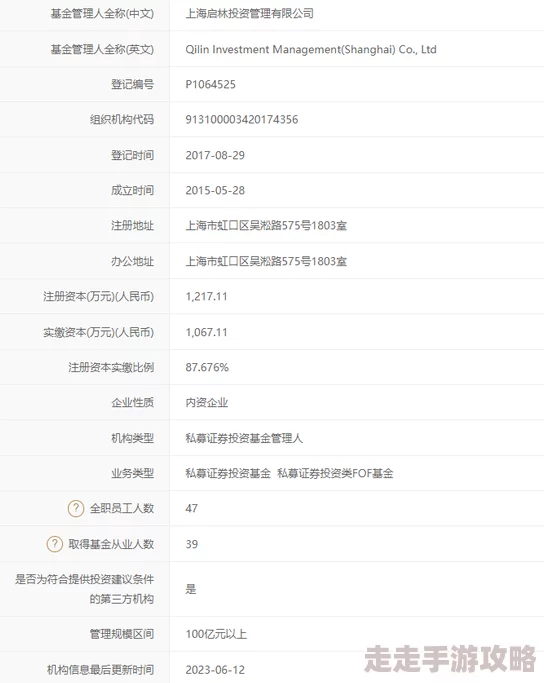This screenshot has height=683, width=544.
Task: Click the label 注册资本(万元)(人民币)
Action: [98, 297]
